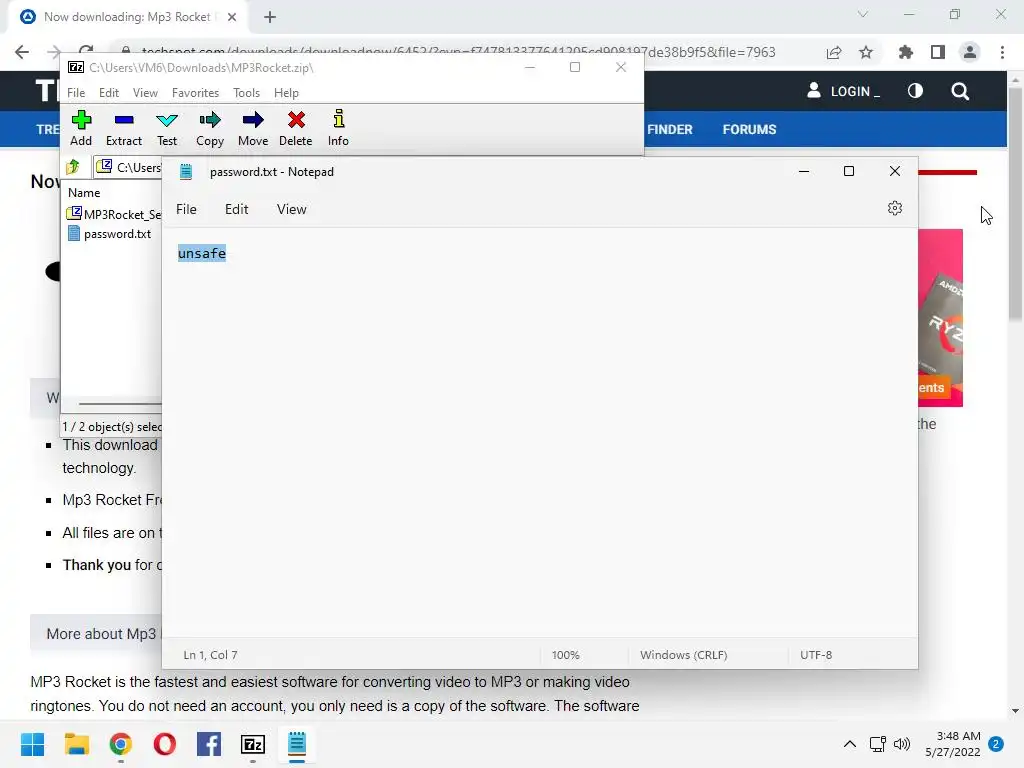Image resolution: width=1024 pixels, height=768 pixels.
Task: Open the Info tool in 7-Zip
Action: point(338,128)
